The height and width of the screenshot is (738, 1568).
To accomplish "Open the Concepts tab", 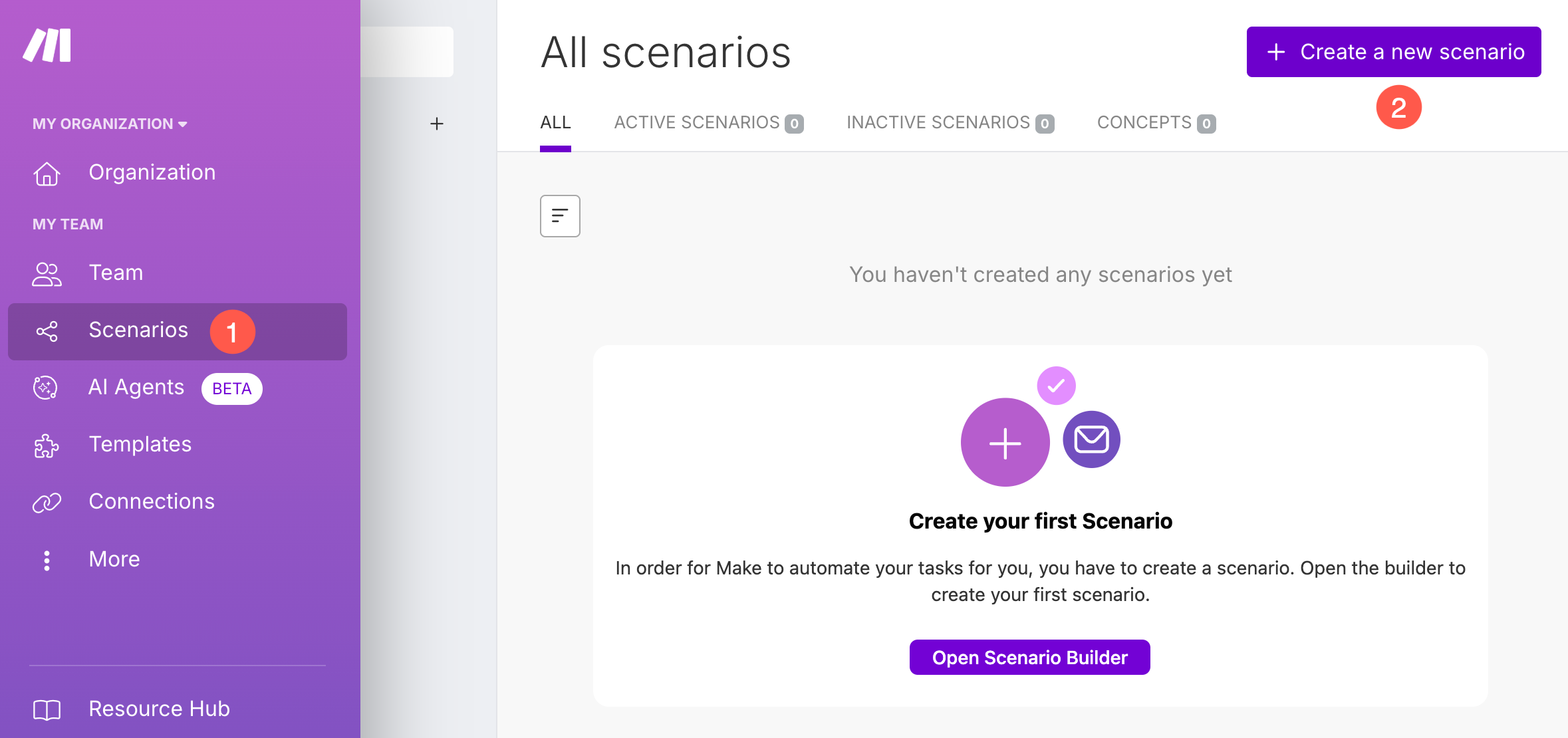I will point(1156,123).
